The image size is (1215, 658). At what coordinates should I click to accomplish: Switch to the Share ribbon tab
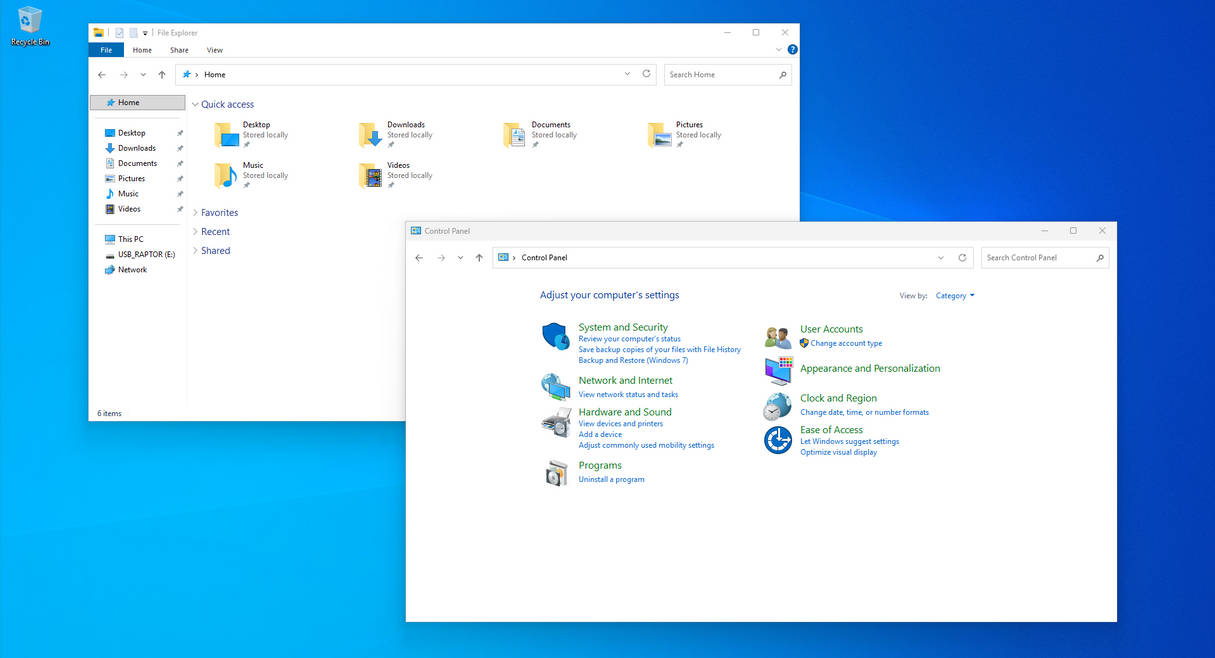point(179,50)
